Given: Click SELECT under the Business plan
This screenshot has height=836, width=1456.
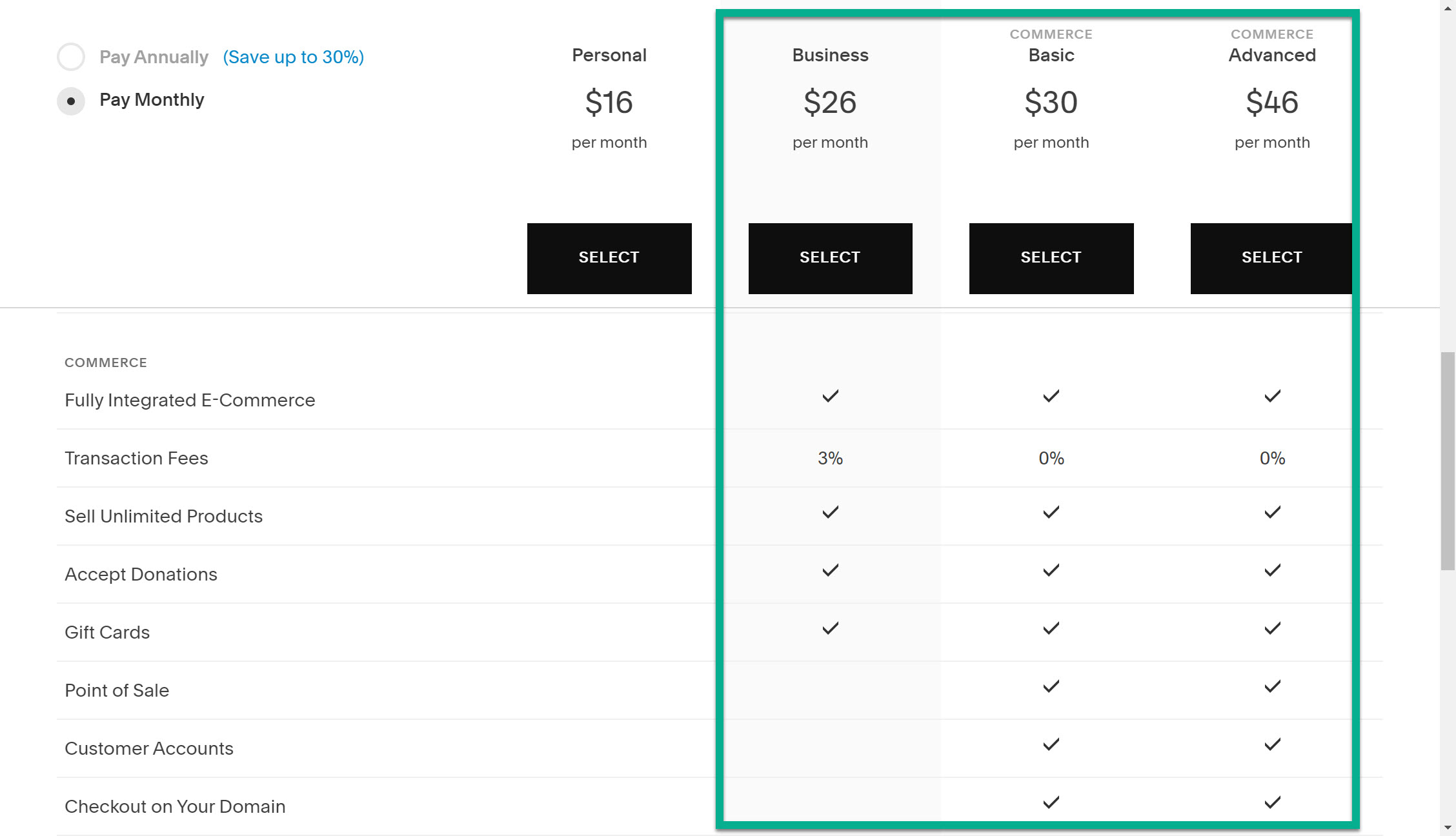Looking at the screenshot, I should (830, 257).
